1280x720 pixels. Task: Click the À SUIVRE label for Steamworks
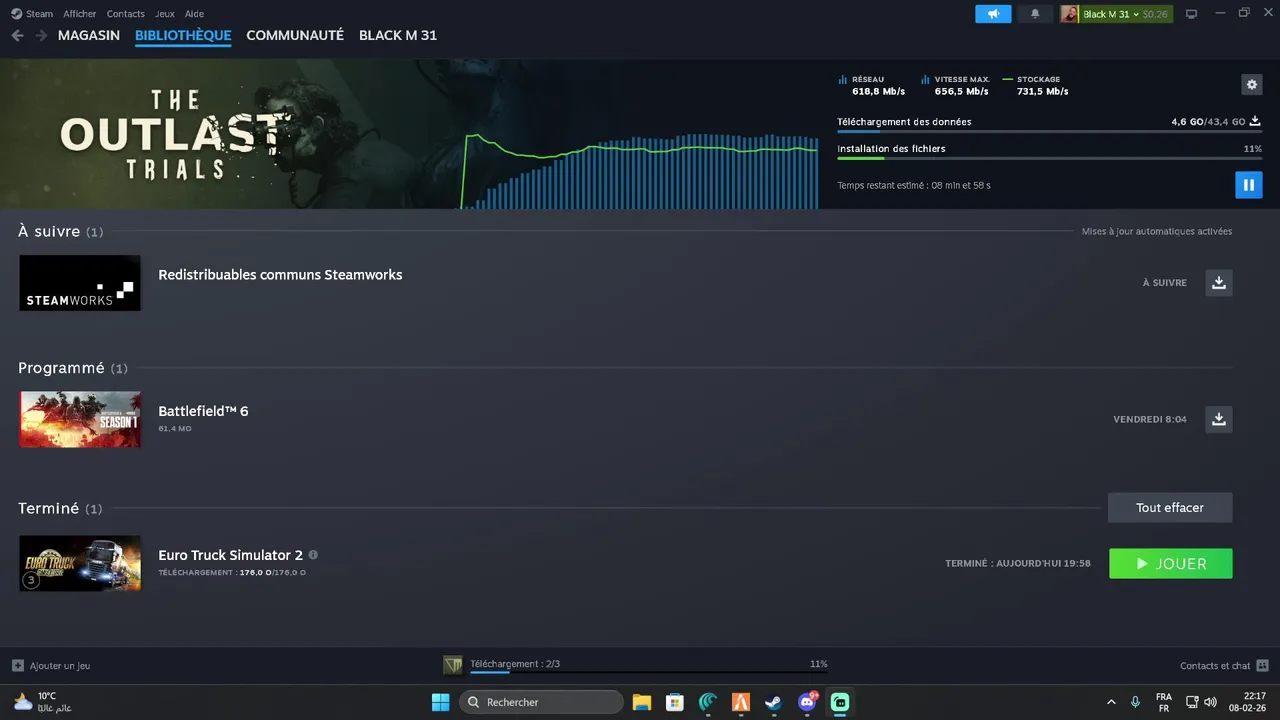(x=1165, y=283)
